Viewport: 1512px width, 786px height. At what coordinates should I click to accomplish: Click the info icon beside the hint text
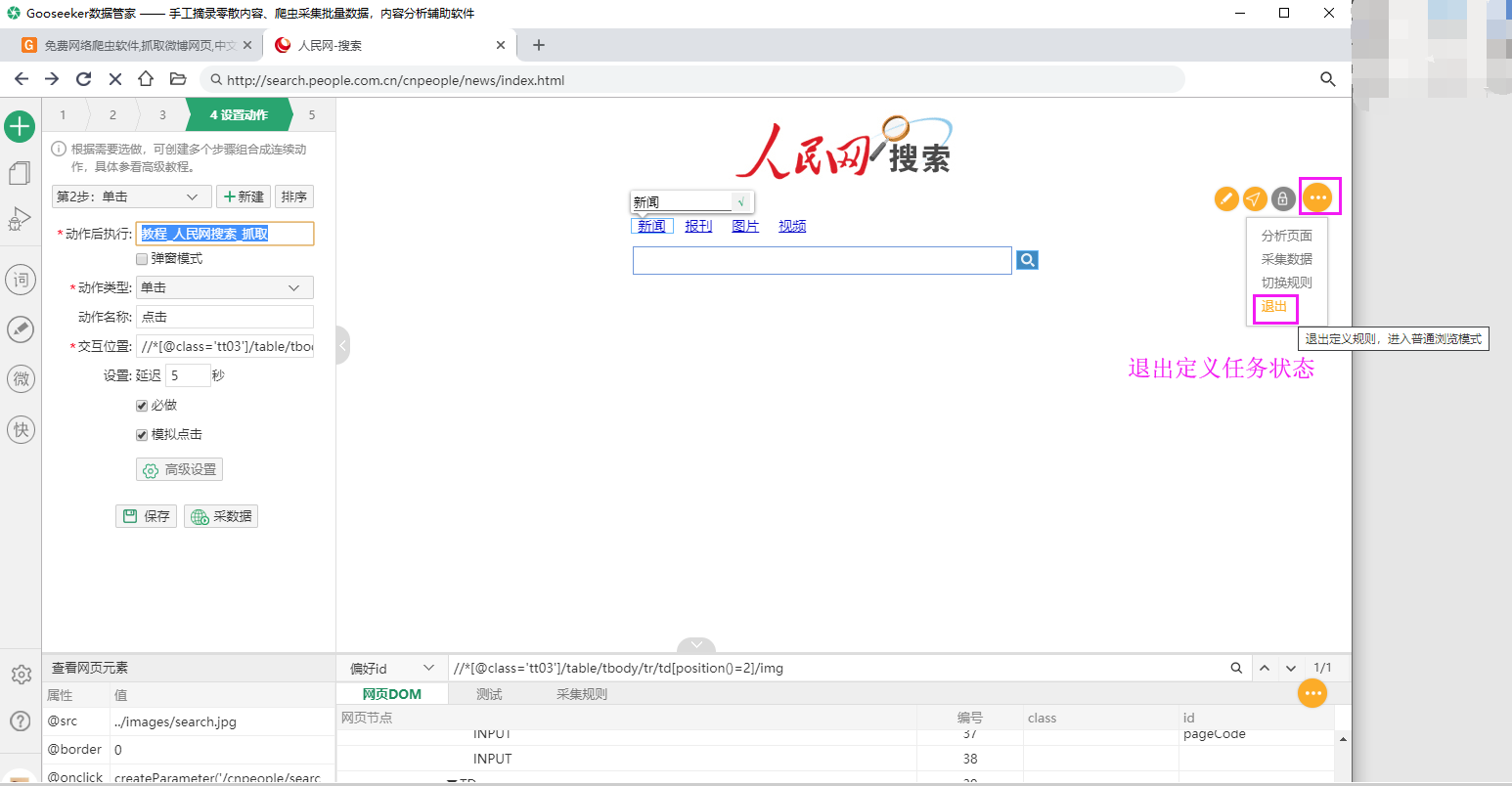pyautogui.click(x=59, y=150)
